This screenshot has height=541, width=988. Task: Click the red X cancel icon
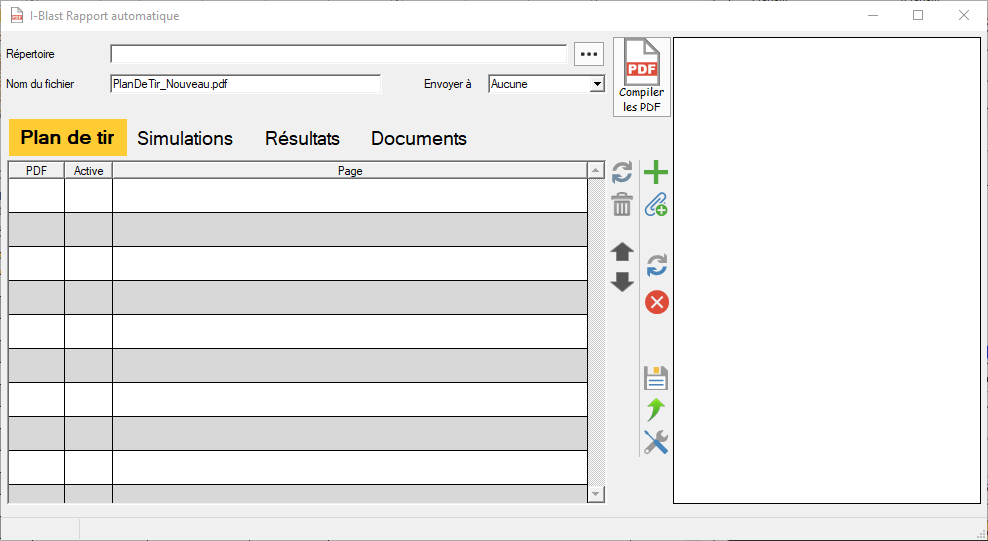click(656, 302)
